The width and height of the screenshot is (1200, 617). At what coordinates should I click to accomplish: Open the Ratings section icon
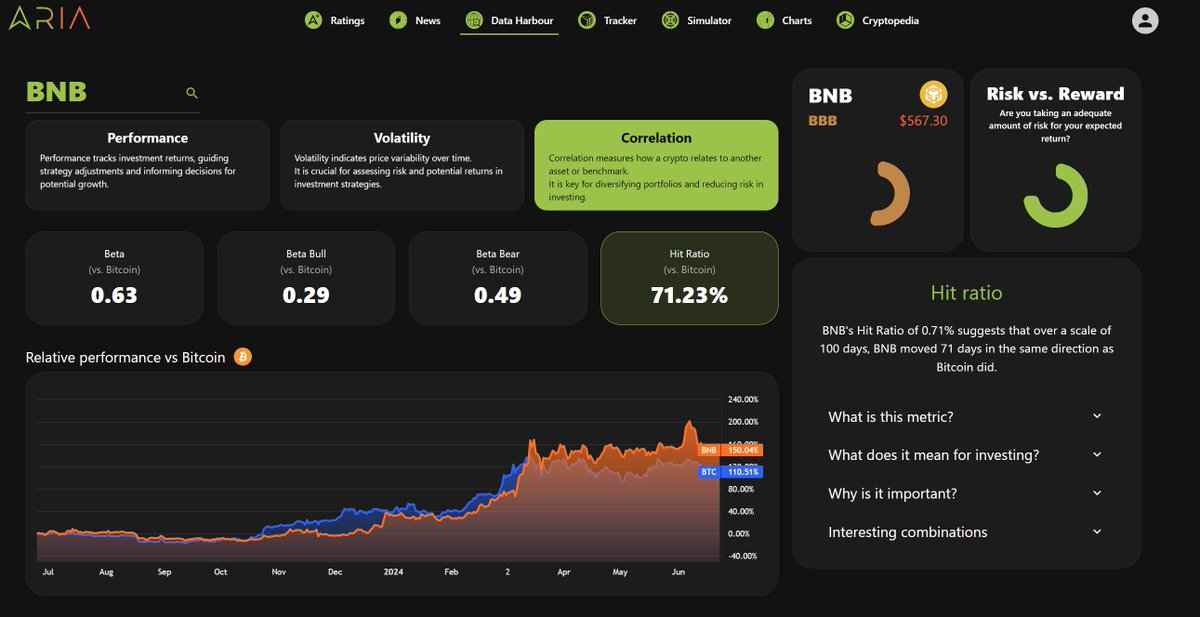(313, 19)
